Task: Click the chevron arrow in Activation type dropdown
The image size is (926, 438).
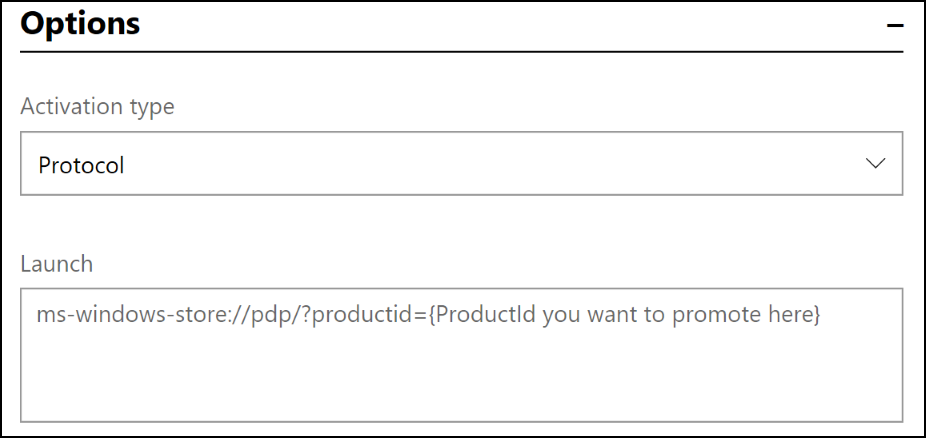Action: point(875,164)
